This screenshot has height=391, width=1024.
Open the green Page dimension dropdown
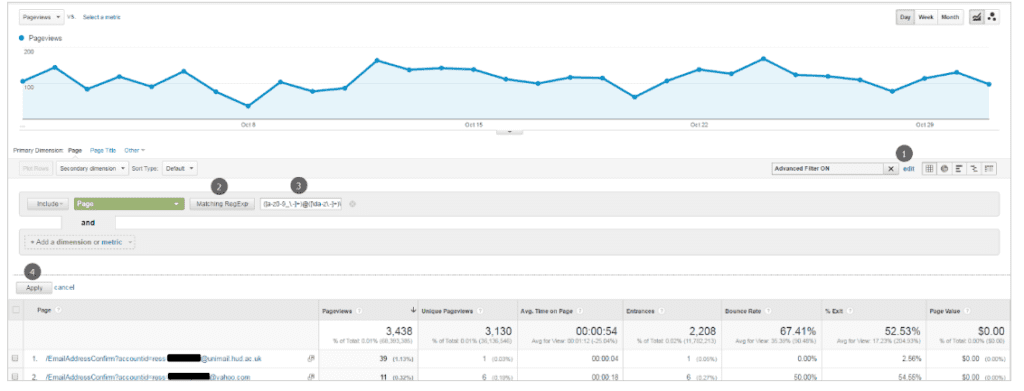[129, 204]
